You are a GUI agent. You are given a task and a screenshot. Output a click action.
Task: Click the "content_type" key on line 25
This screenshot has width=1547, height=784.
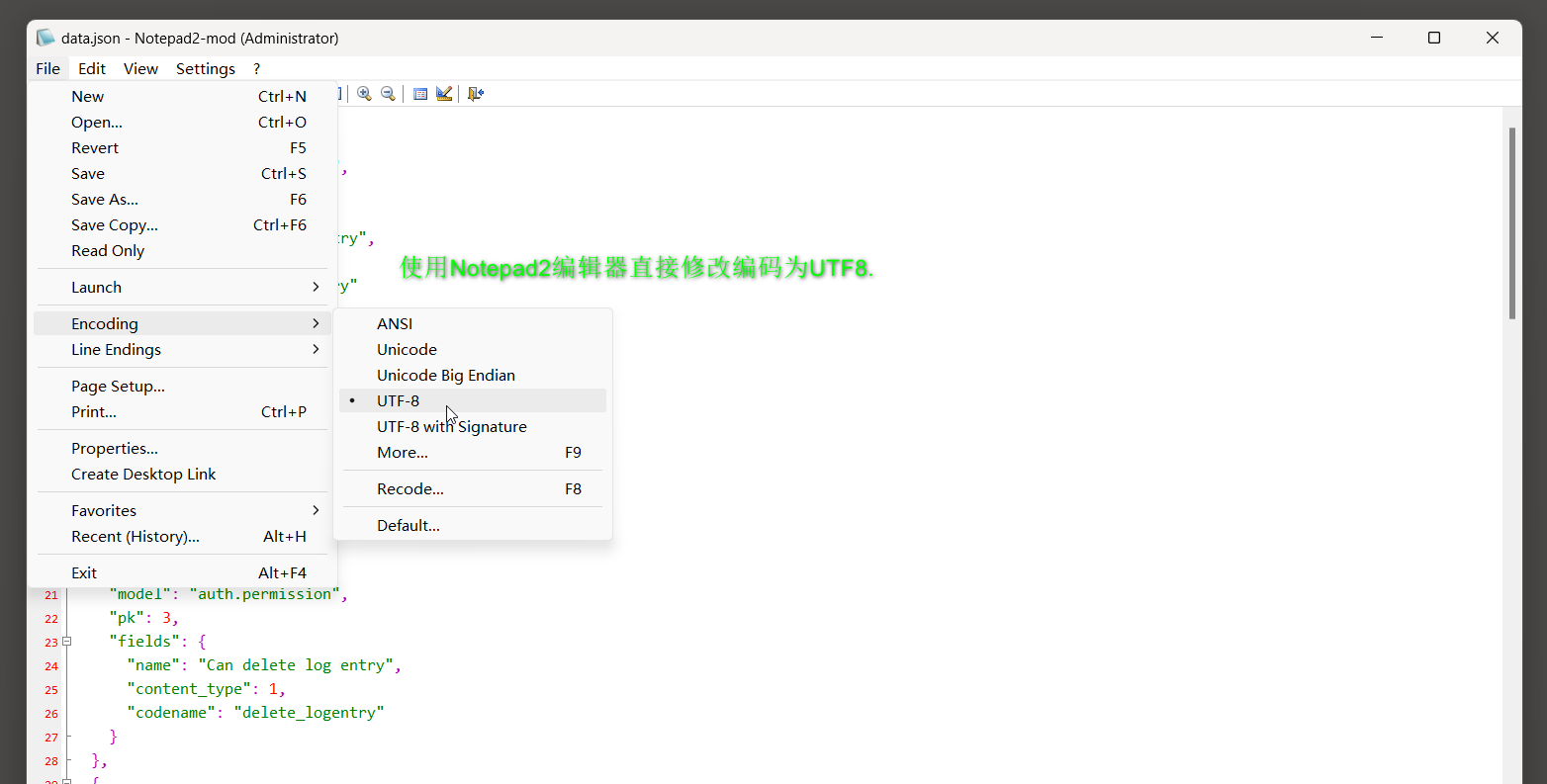coord(190,689)
